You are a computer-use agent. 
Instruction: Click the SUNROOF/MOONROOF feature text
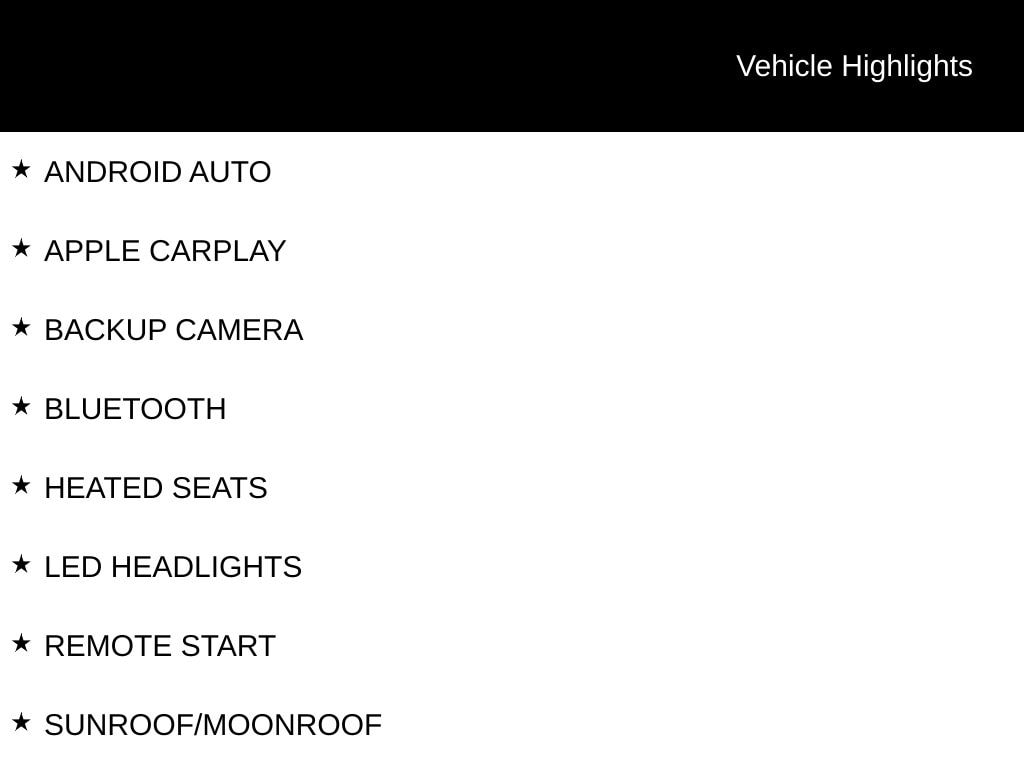click(213, 726)
